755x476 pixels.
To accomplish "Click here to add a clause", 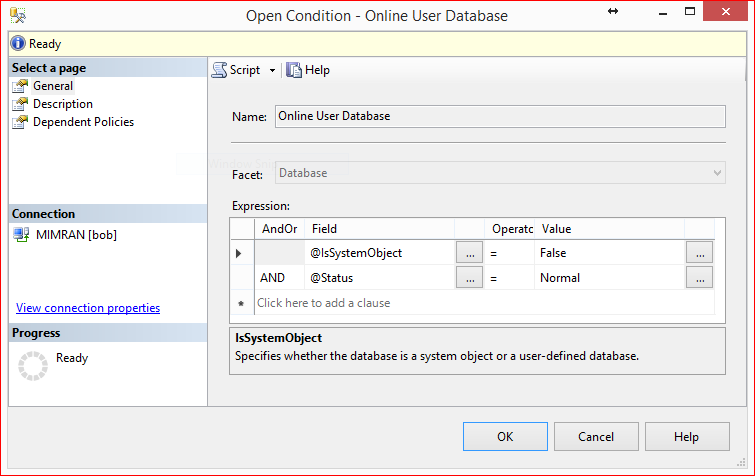I will click(324, 303).
